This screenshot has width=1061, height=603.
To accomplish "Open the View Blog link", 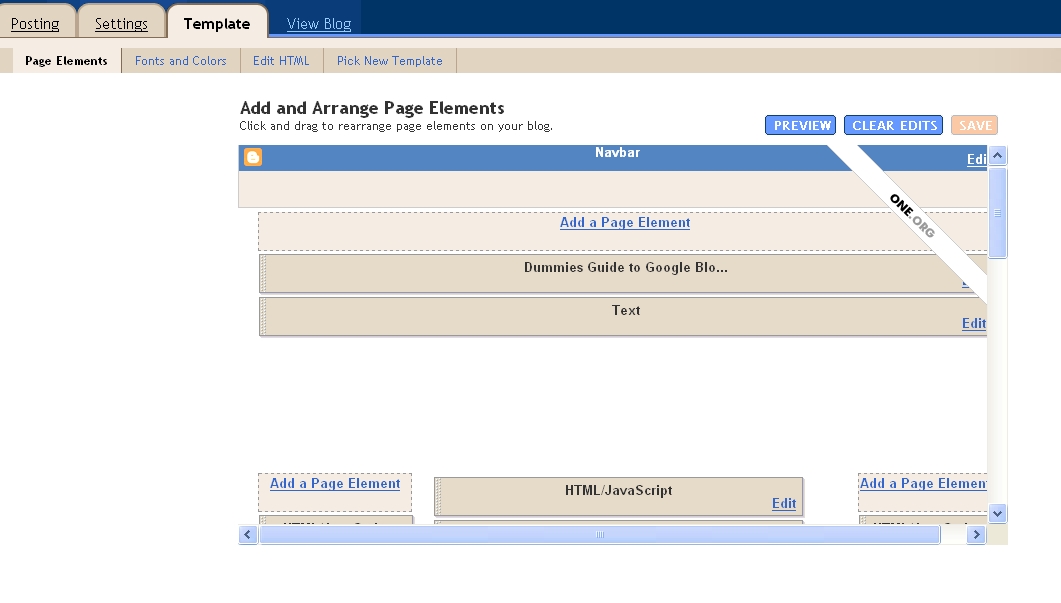I will point(319,24).
